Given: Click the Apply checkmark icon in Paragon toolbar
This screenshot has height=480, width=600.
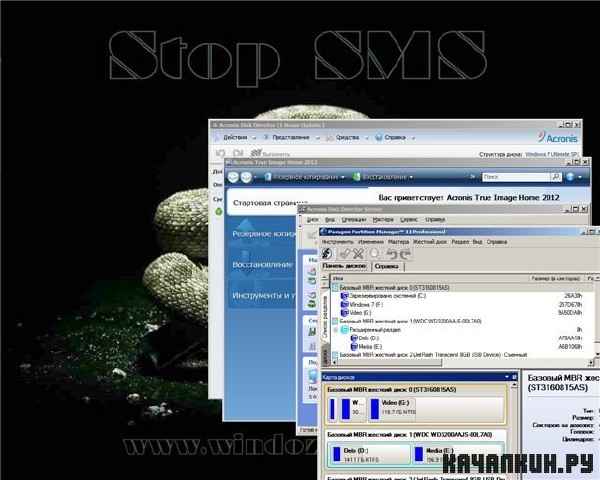Looking at the screenshot, I should coord(346,253).
